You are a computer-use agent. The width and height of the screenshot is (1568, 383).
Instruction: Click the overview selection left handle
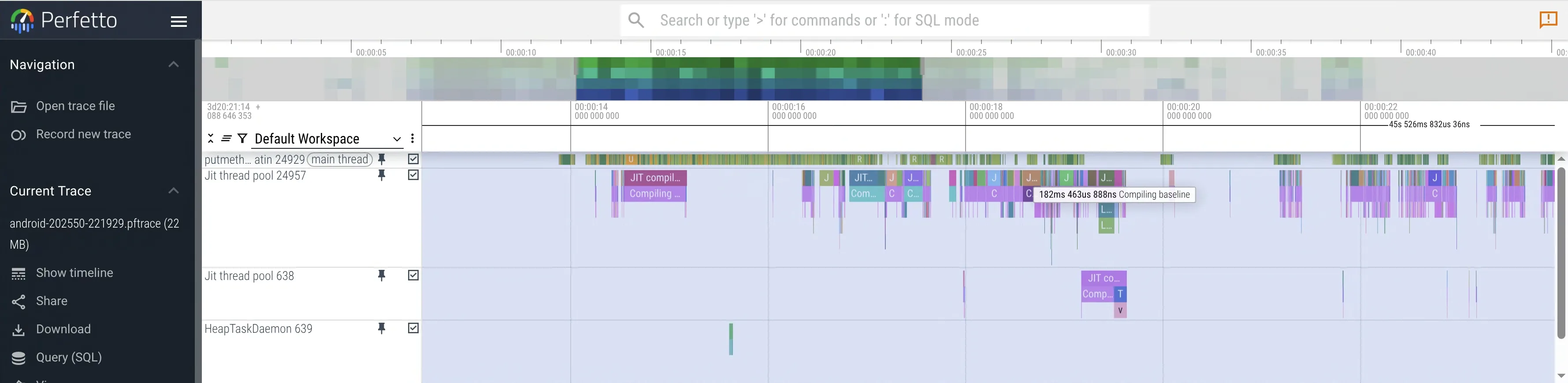(576, 67)
